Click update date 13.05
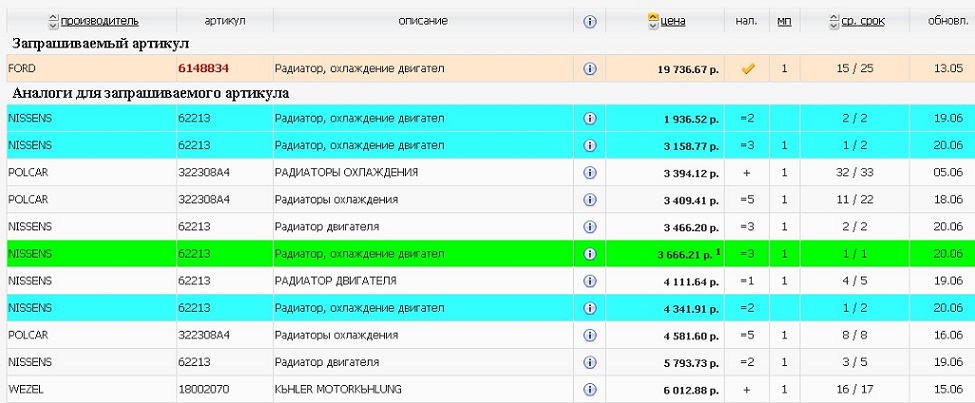The width and height of the screenshot is (975, 403). pos(948,68)
